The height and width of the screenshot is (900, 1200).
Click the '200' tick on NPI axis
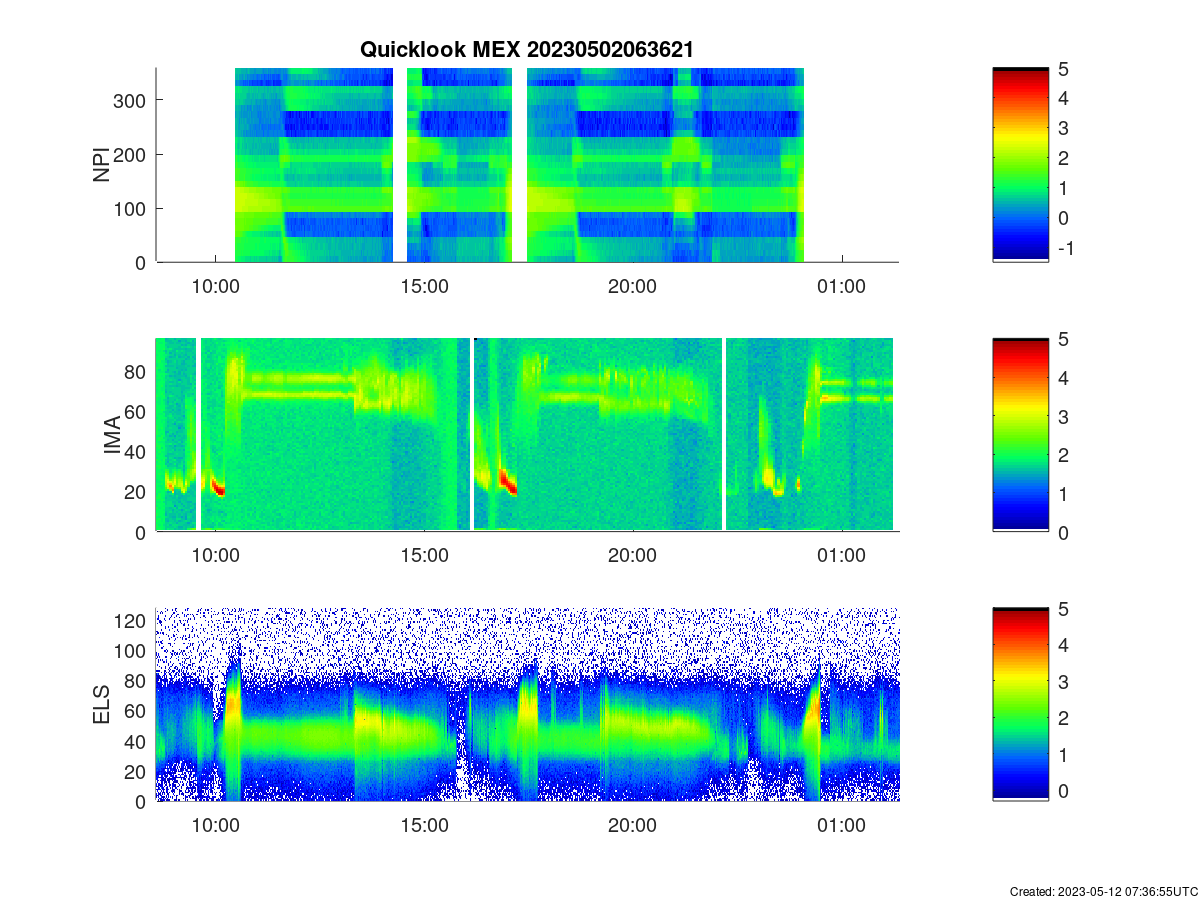(131, 154)
